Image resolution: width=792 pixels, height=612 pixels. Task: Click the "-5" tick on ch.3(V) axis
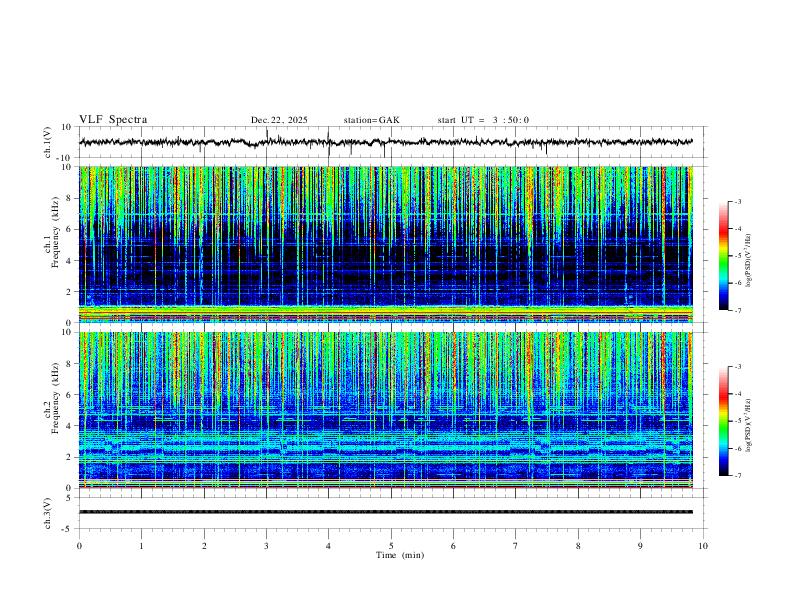coord(68,529)
